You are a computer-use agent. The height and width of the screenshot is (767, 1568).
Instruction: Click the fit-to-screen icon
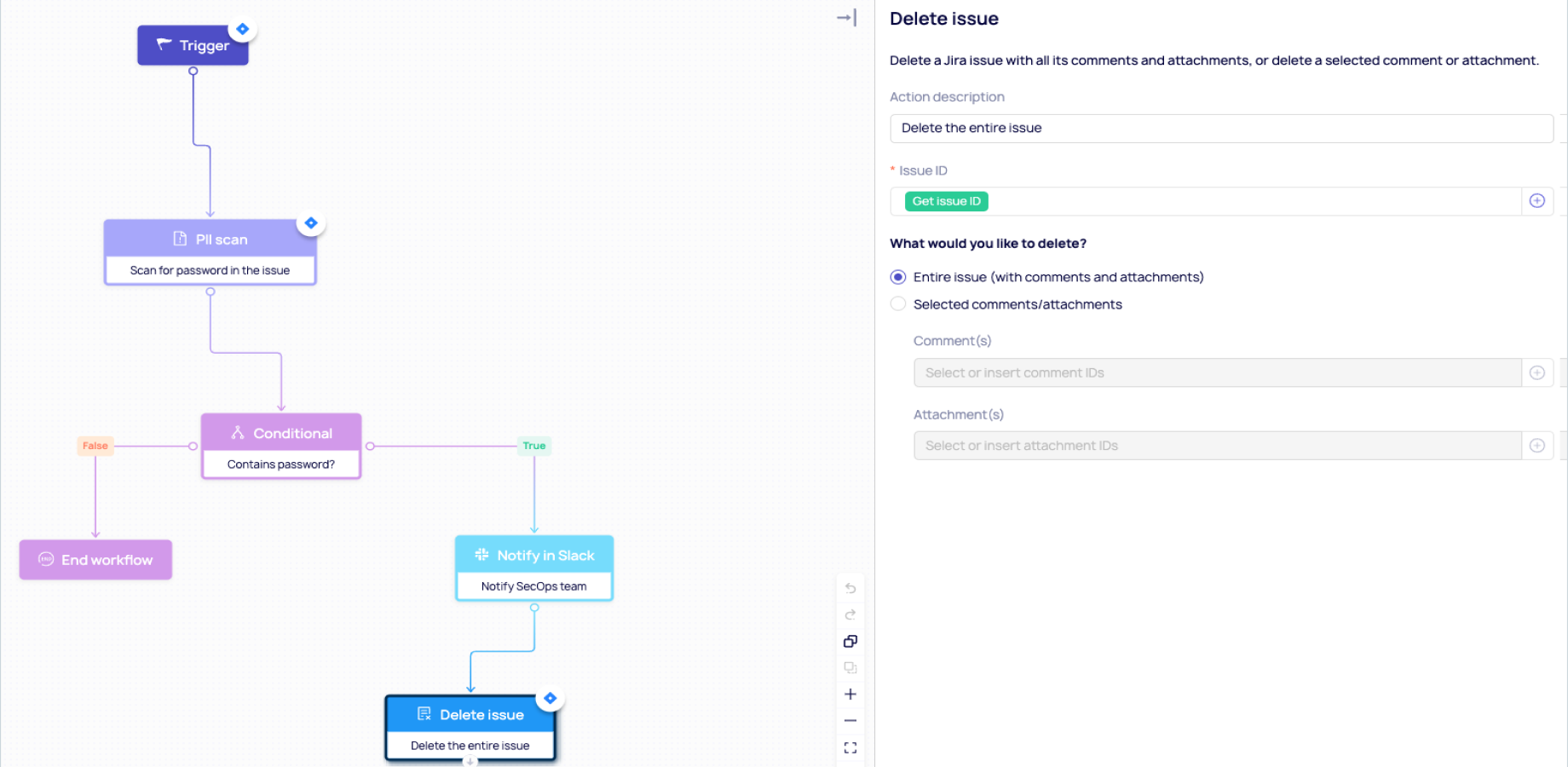(x=850, y=747)
